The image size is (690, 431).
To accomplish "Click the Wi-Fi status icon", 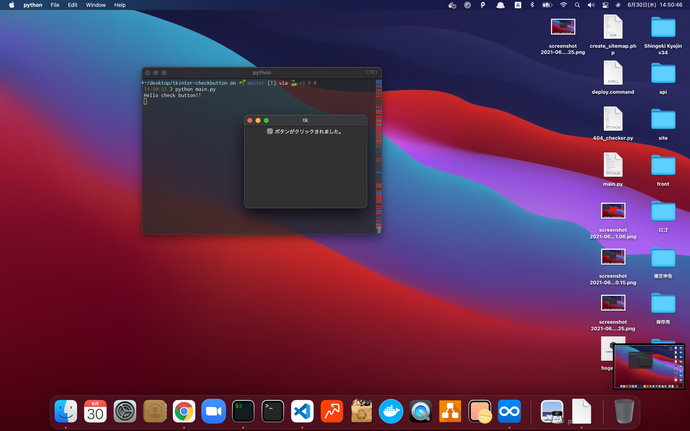I will 563,5.
